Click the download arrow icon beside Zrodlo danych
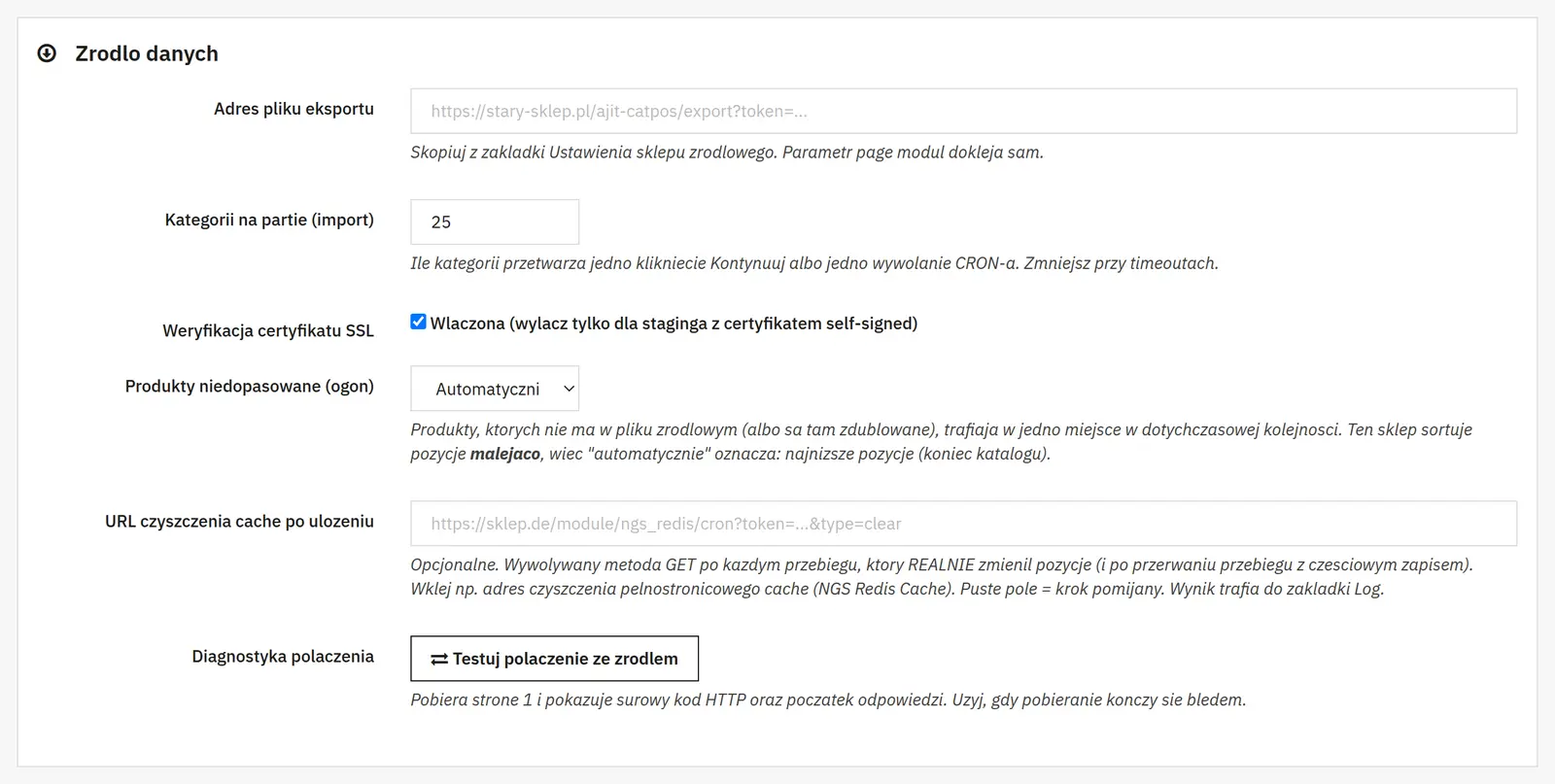The height and width of the screenshot is (784, 1555). (x=47, y=53)
